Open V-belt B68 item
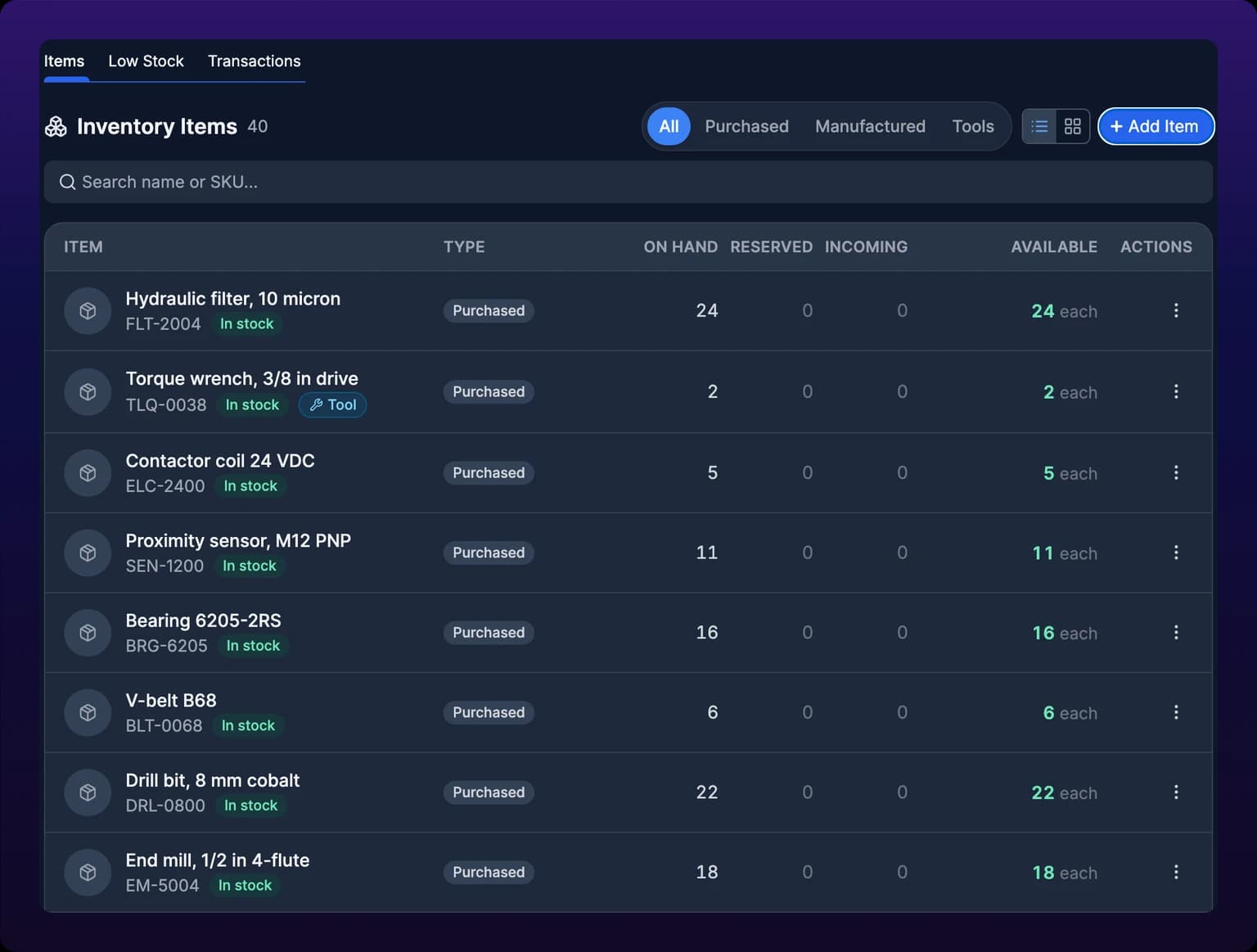 [171, 701]
